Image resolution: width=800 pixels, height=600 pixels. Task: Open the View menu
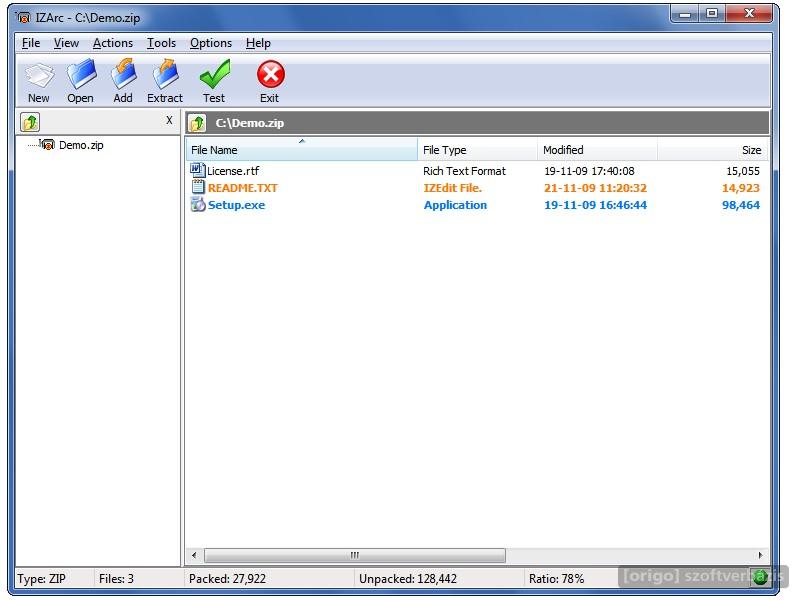[x=66, y=43]
